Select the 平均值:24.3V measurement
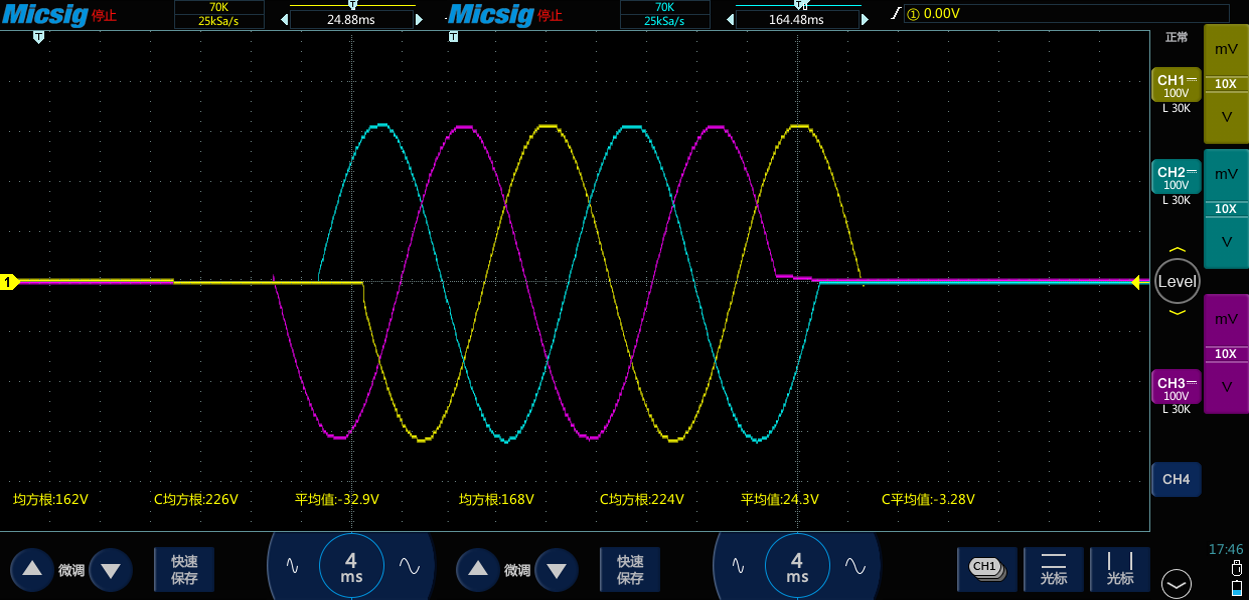1250x600 pixels. pos(780,499)
